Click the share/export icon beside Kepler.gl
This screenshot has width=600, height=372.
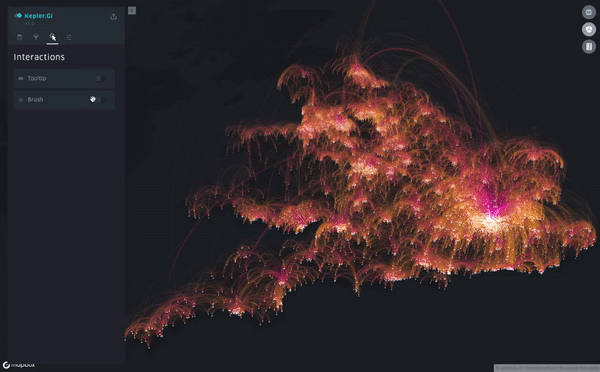coord(113,16)
